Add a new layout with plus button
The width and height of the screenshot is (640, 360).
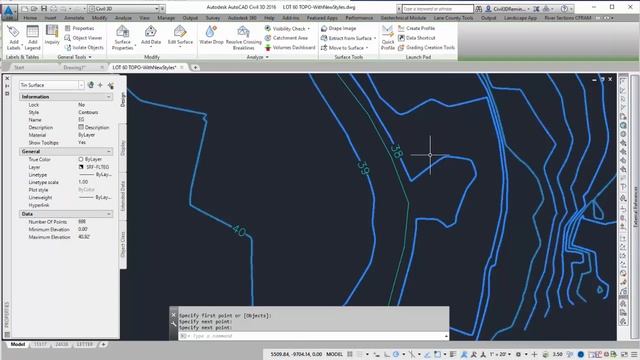104,344
